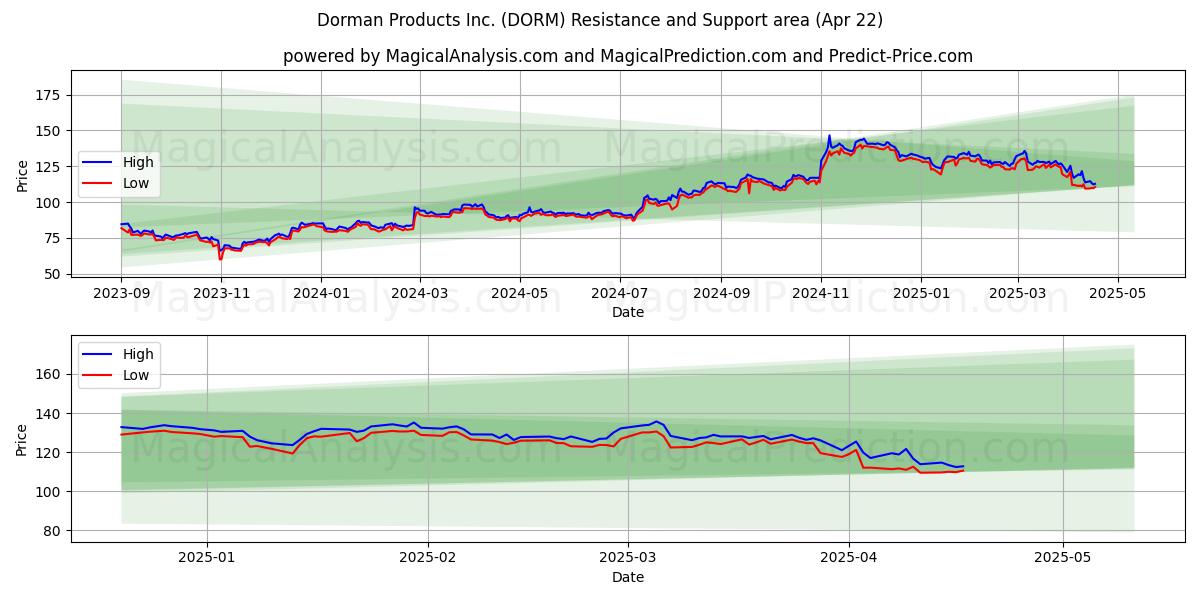Click the '140' y-axis label in bottom chart
Viewport: 1200px width, 600px height.
(50, 413)
